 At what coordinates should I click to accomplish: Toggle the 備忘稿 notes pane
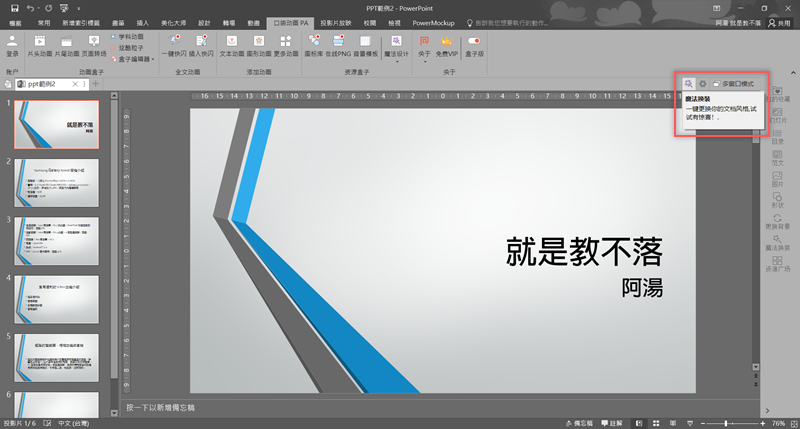point(589,423)
